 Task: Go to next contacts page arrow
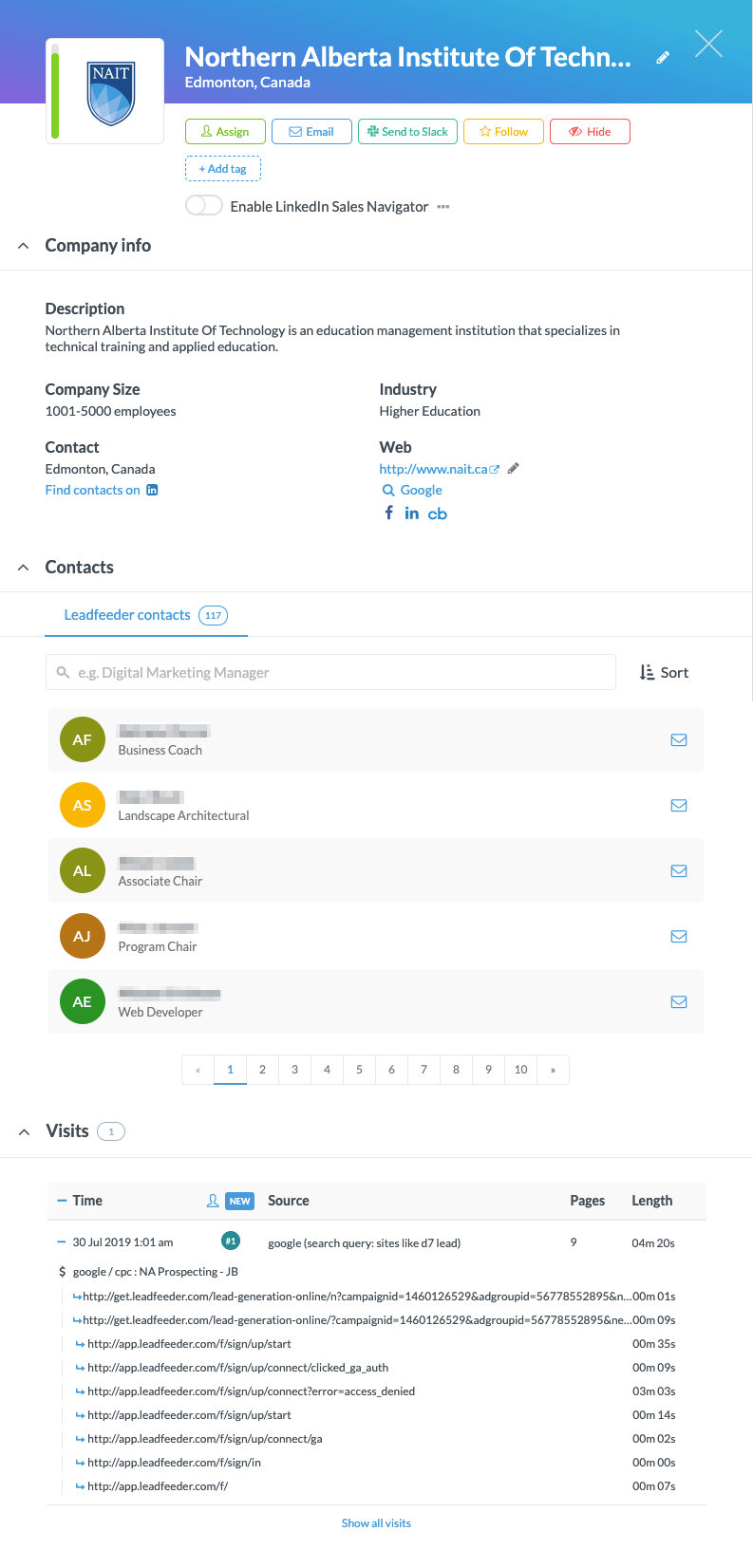553,1069
